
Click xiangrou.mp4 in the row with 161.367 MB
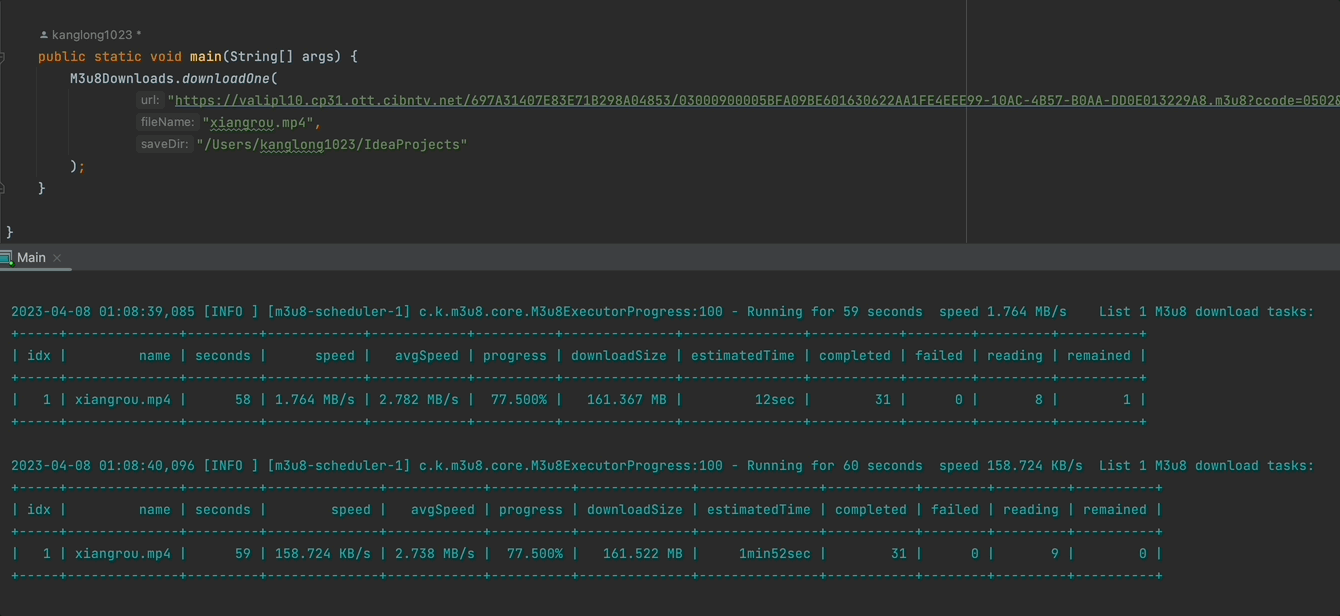point(123,399)
